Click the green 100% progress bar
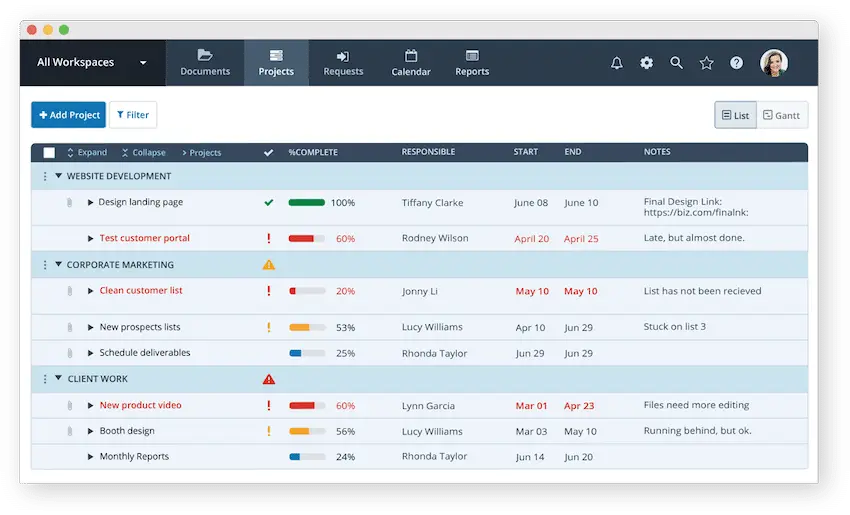 307,203
